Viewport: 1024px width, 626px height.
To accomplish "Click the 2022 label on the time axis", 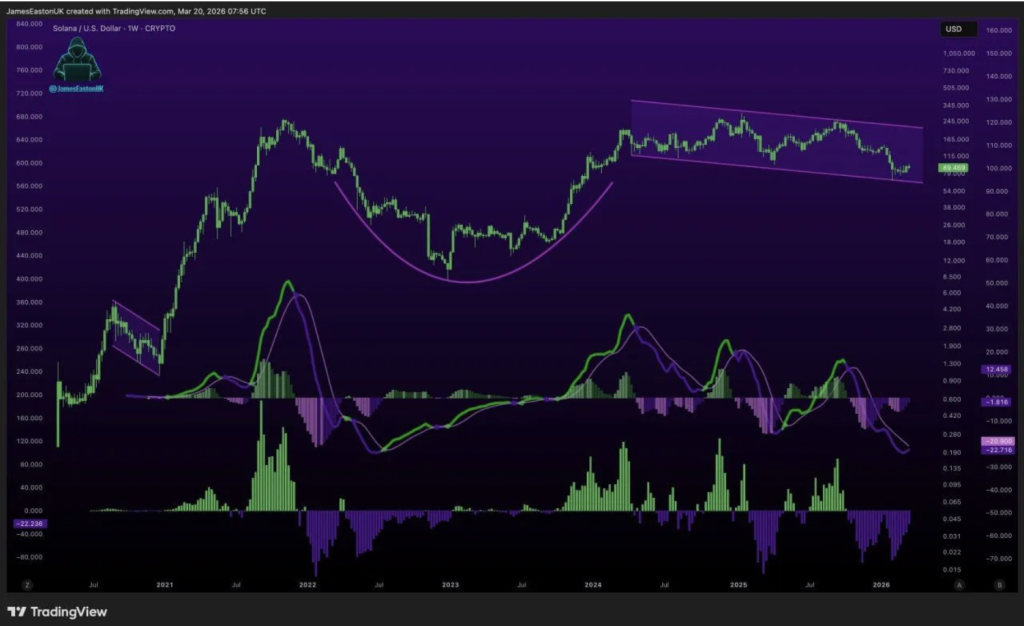I will [307, 584].
